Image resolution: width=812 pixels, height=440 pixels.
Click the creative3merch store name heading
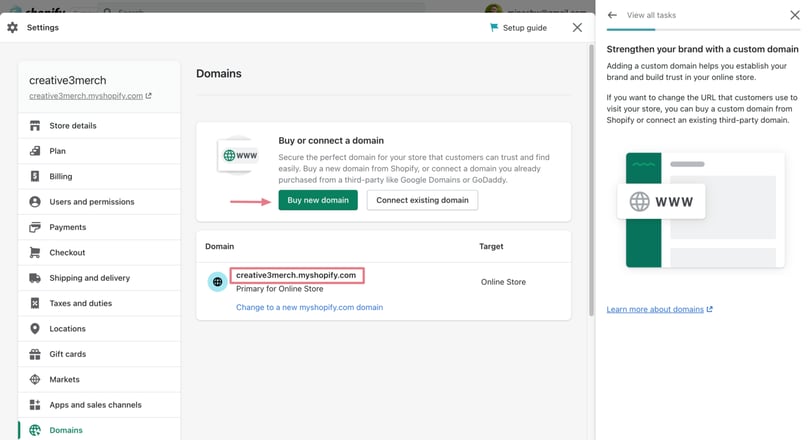coord(67,80)
